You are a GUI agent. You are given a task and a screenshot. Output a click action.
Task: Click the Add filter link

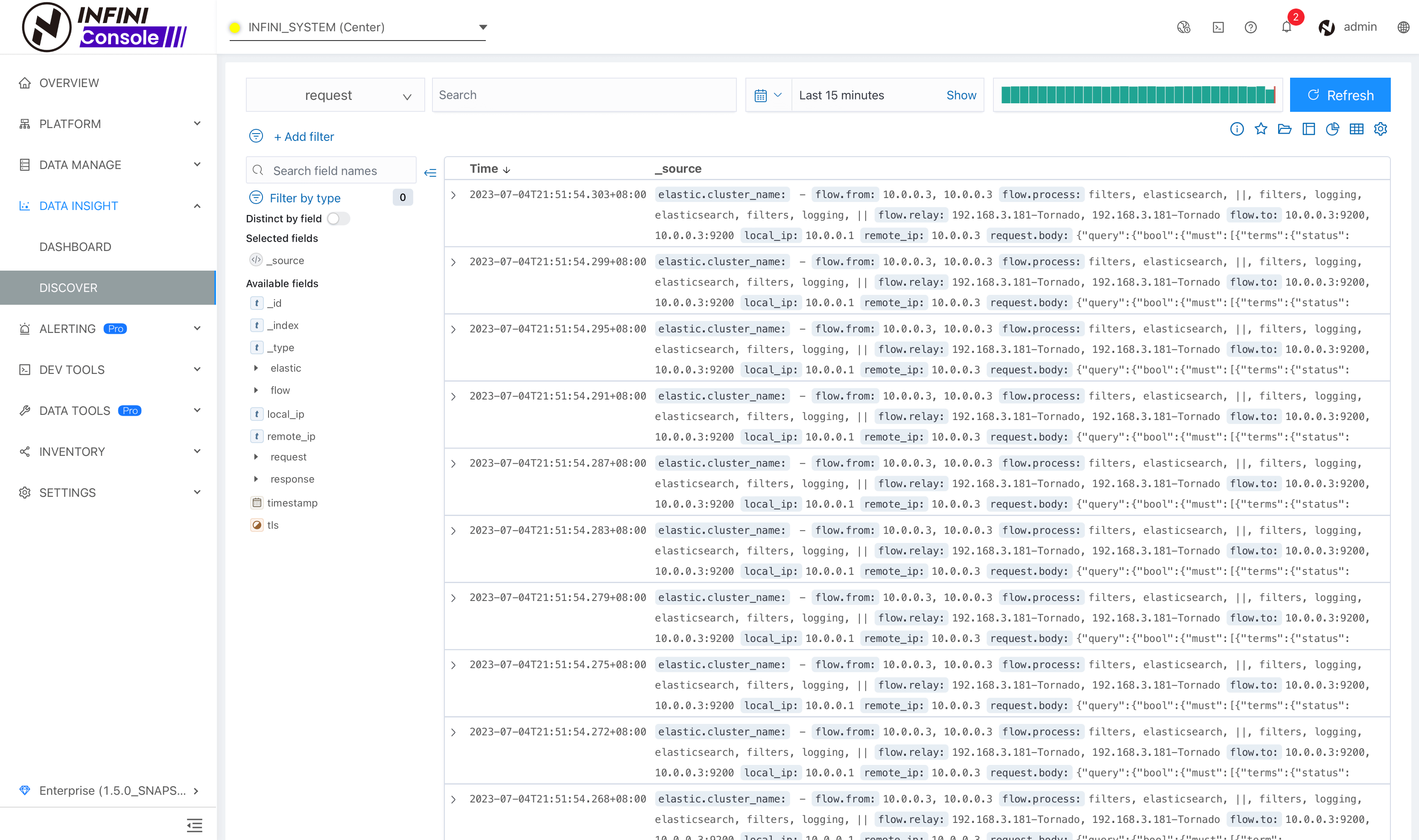(x=304, y=137)
